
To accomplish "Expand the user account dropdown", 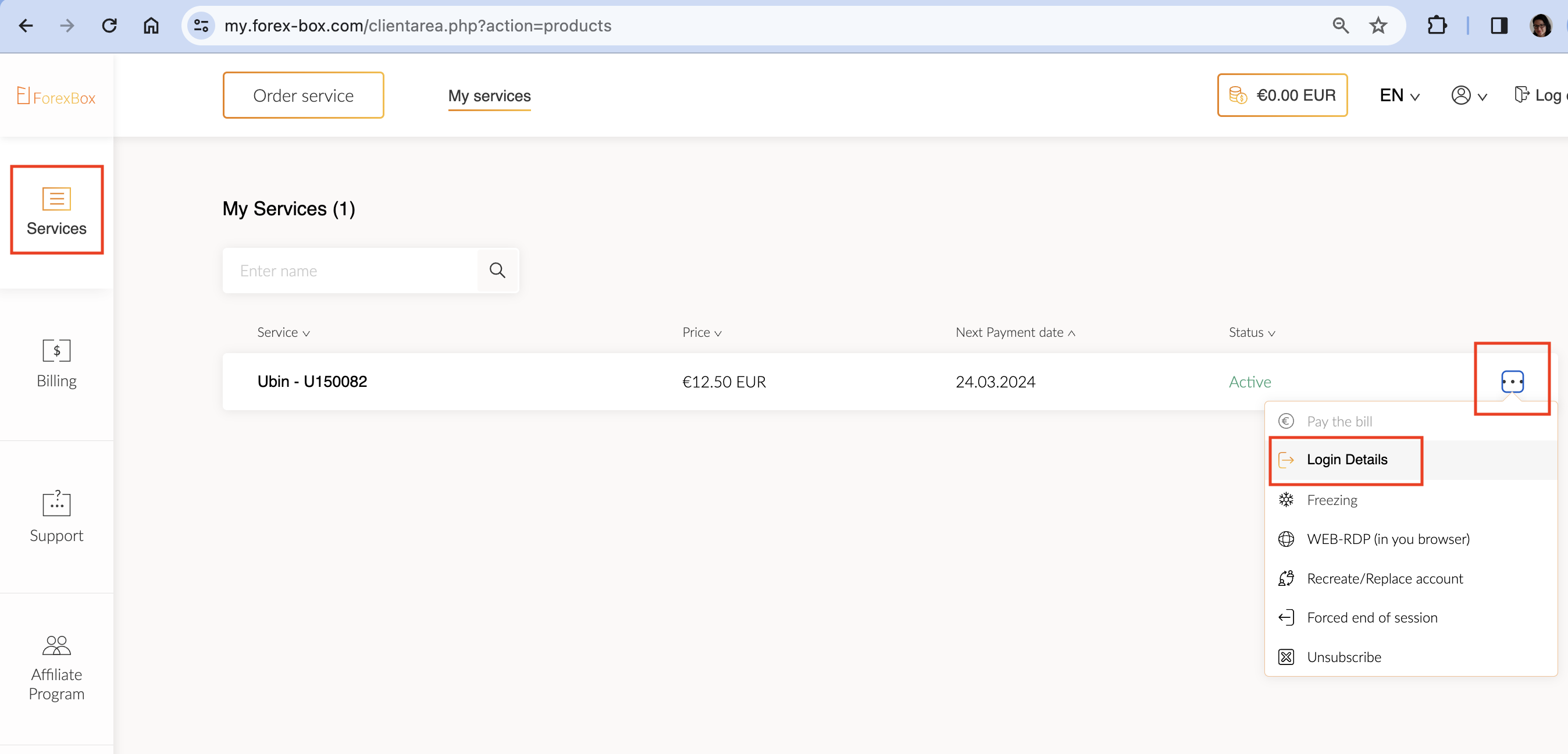I will click(1469, 95).
